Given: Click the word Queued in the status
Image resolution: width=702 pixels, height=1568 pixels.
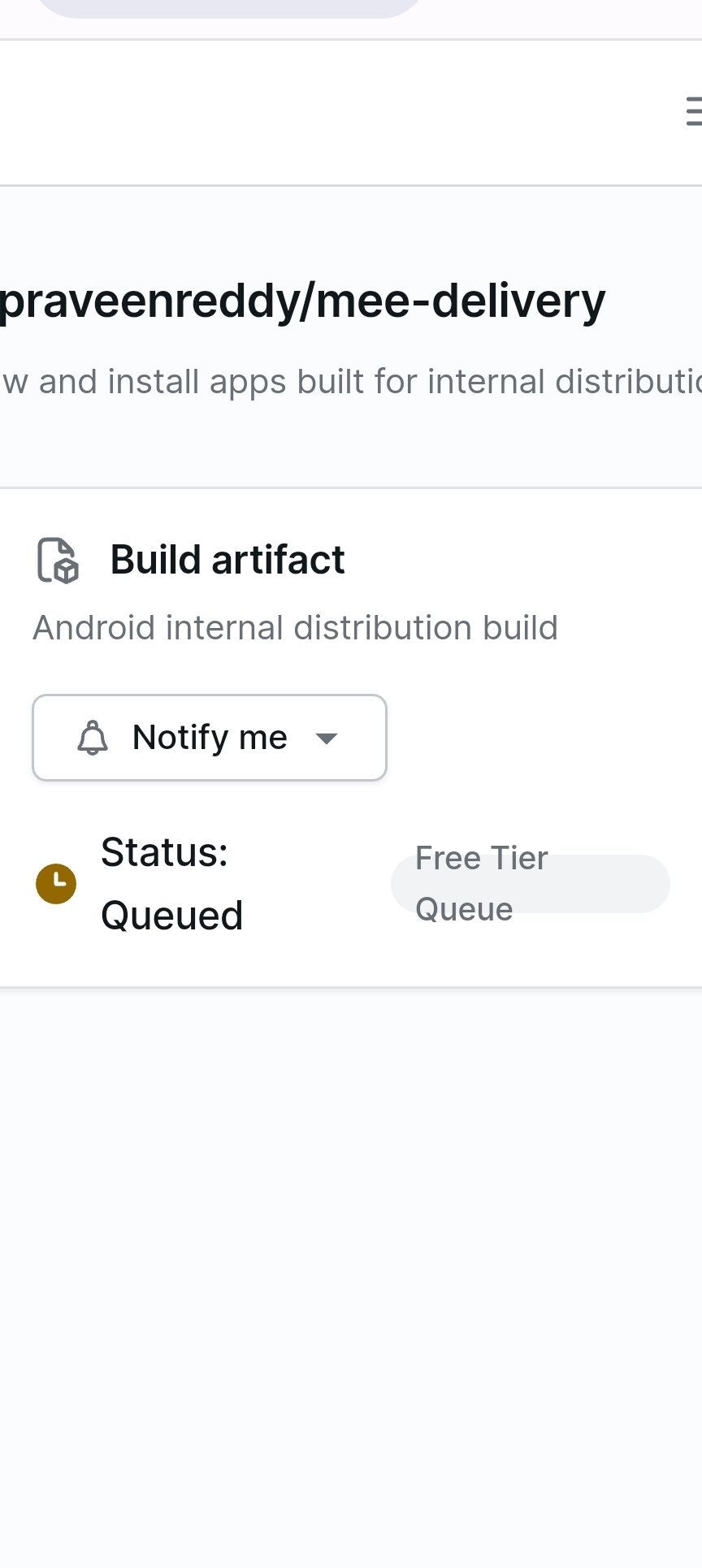Looking at the screenshot, I should coord(171,916).
